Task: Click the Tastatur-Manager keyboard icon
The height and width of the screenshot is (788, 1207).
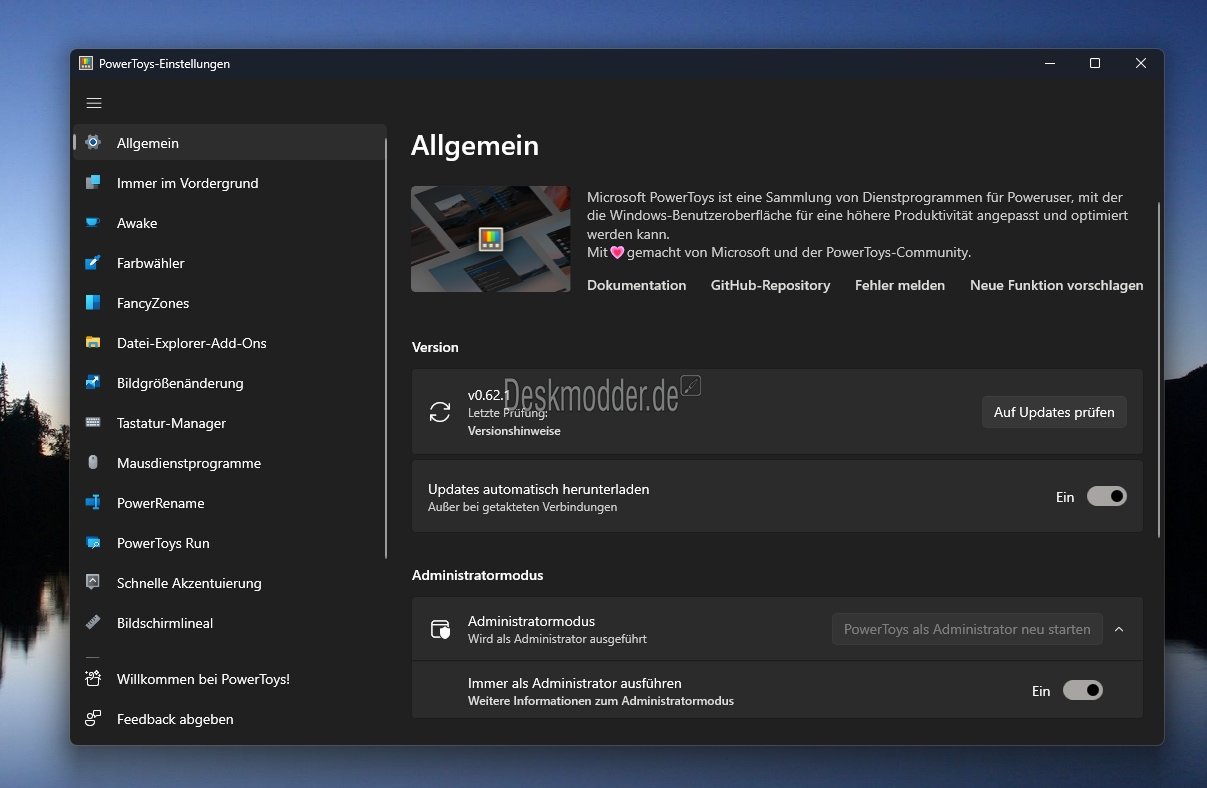Action: coord(93,422)
